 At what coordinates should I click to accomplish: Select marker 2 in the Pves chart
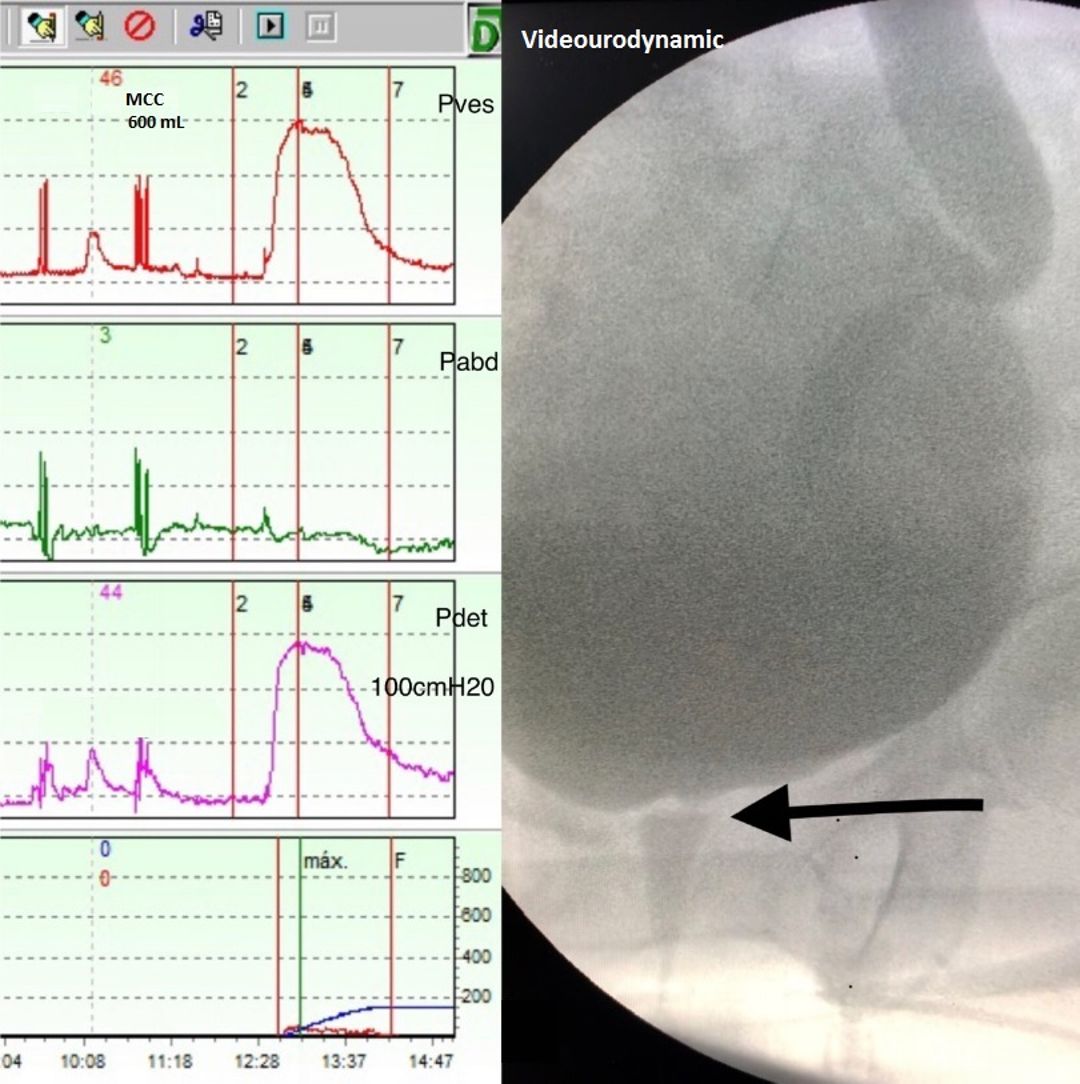pos(241,90)
